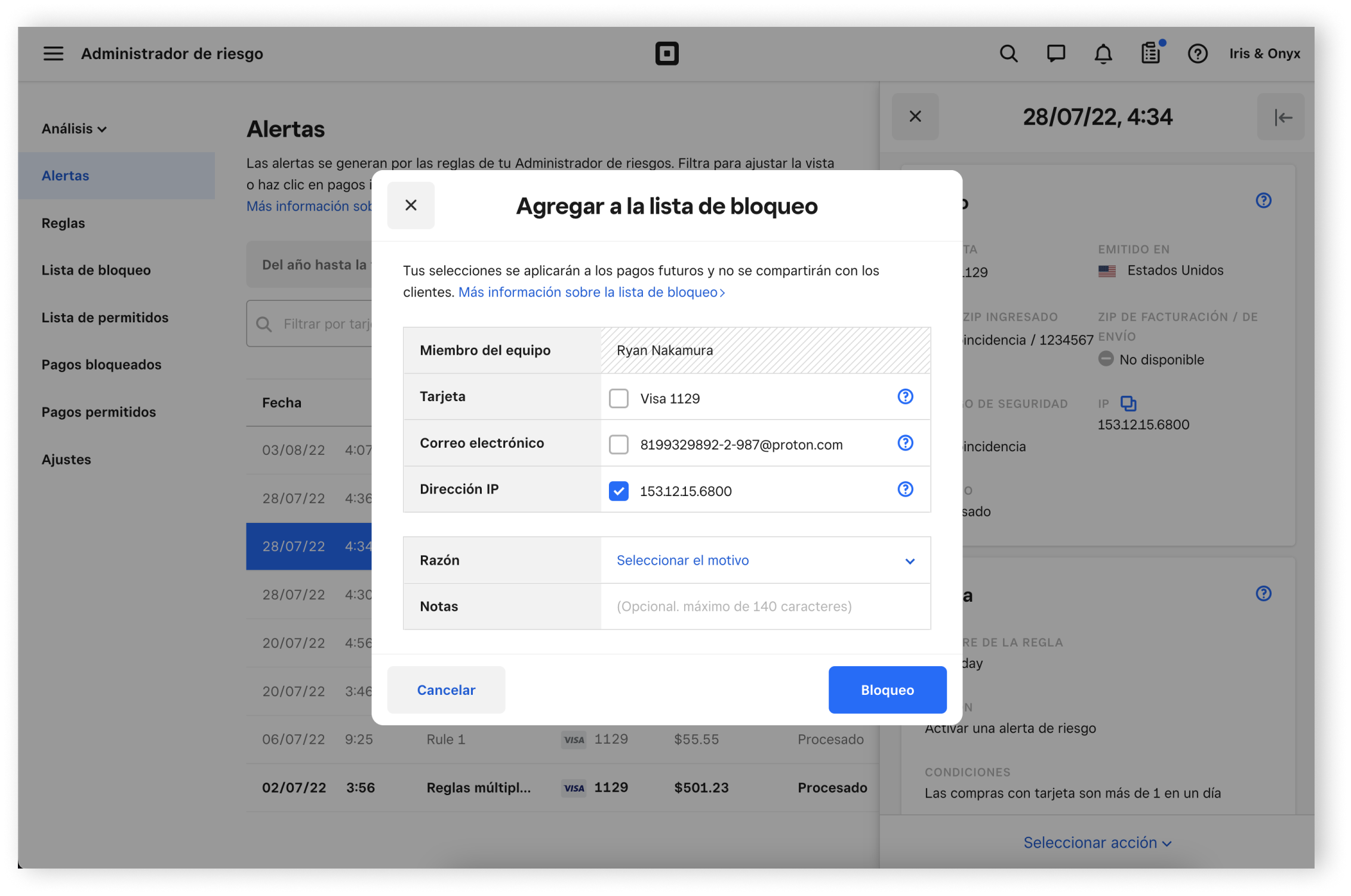This screenshot has width=1351, height=896.
Task: Check the Visa 1129 card checkbox
Action: point(618,398)
